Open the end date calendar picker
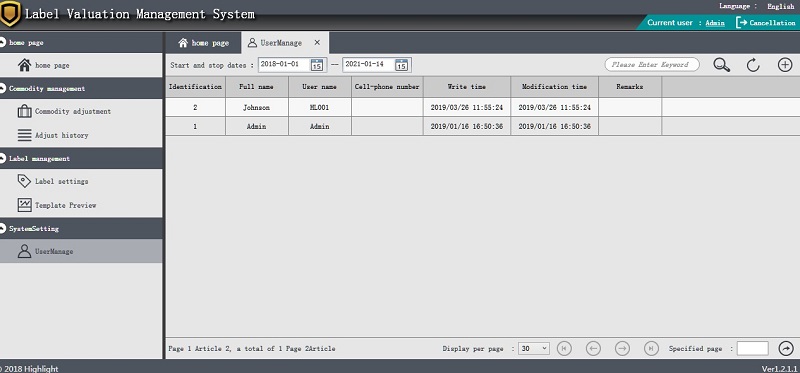 click(x=402, y=65)
